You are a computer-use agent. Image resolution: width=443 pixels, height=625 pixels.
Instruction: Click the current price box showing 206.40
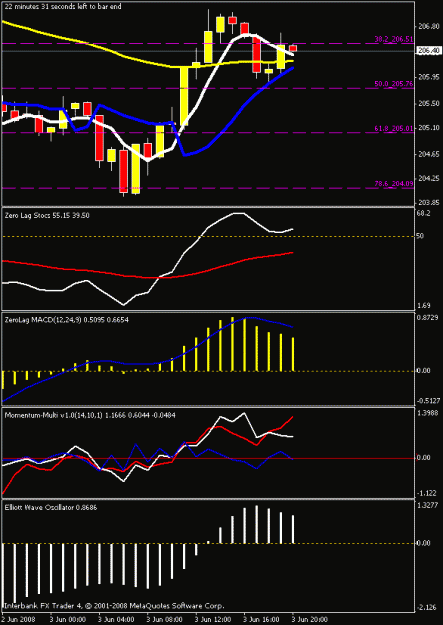coord(428,51)
